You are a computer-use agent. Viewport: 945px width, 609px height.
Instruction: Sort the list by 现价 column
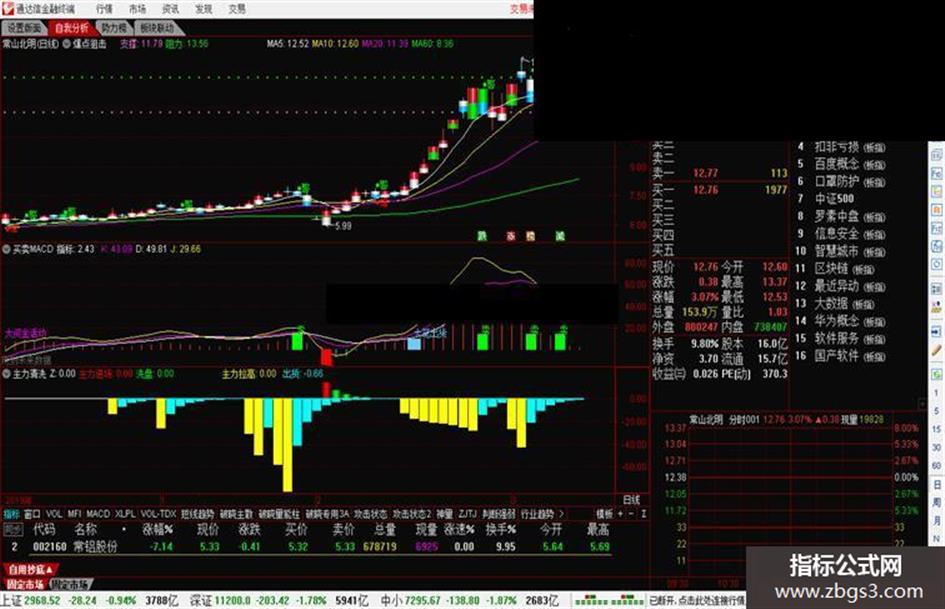coord(209,529)
